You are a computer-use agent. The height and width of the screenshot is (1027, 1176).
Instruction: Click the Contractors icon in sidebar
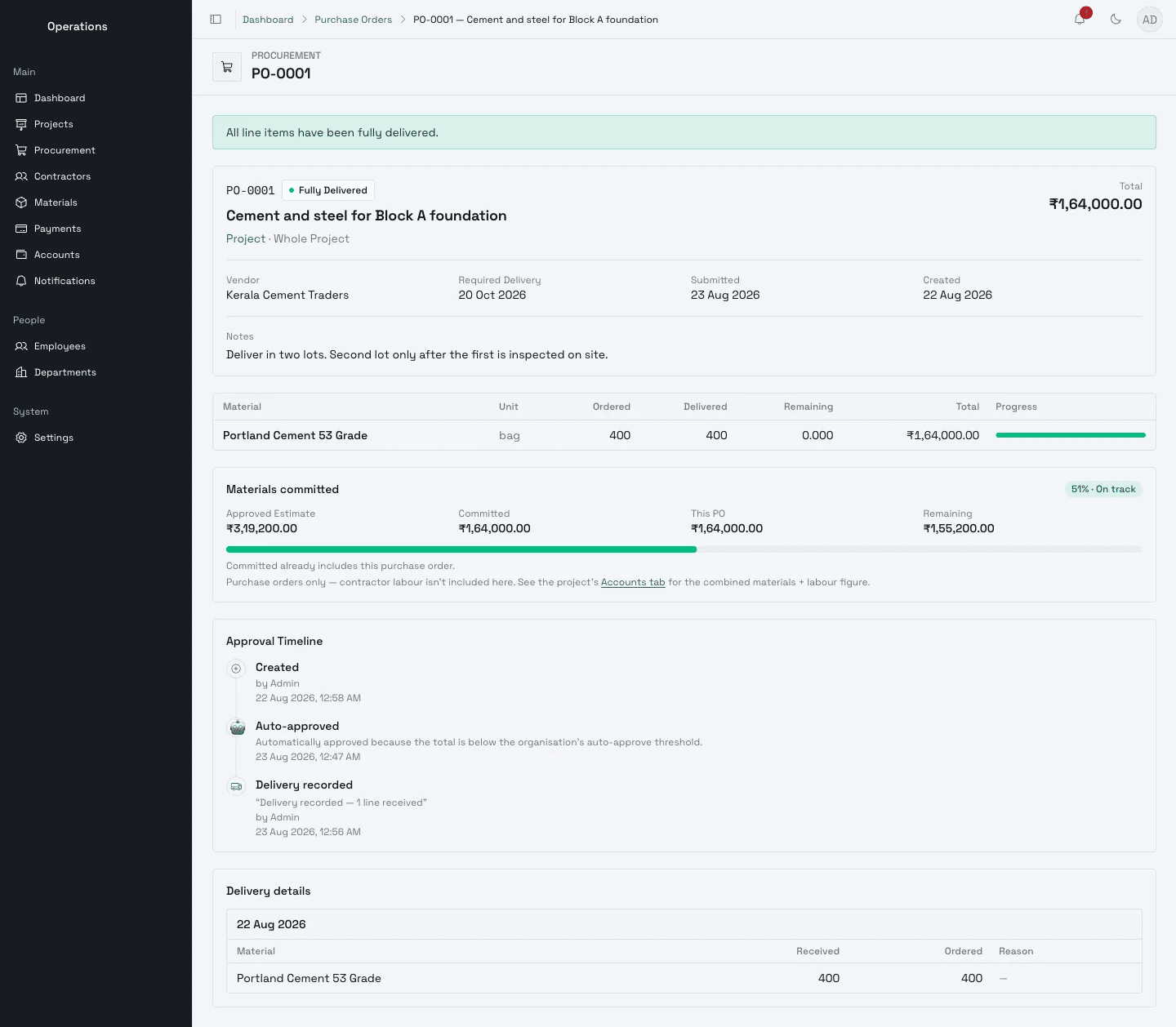pos(21,176)
